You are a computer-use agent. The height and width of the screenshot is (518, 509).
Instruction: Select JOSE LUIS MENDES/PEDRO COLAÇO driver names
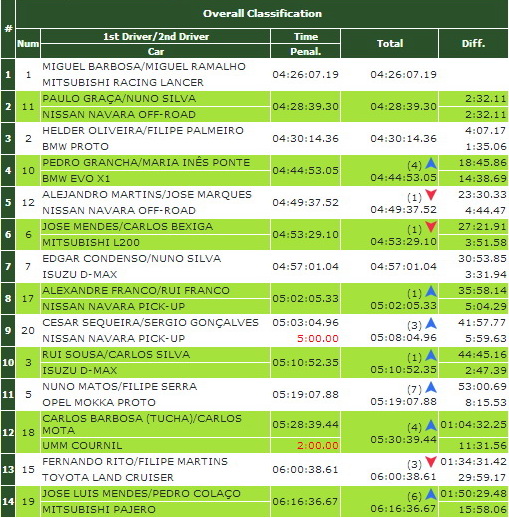(141, 493)
